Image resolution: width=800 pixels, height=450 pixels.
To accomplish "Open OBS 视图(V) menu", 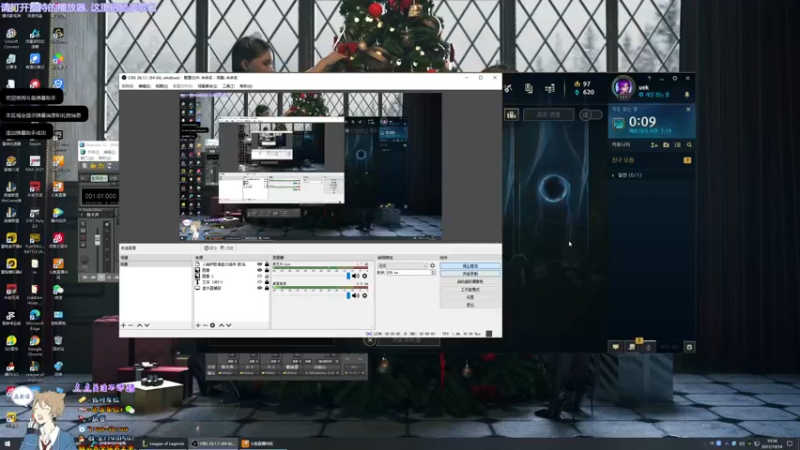I will pos(162,86).
